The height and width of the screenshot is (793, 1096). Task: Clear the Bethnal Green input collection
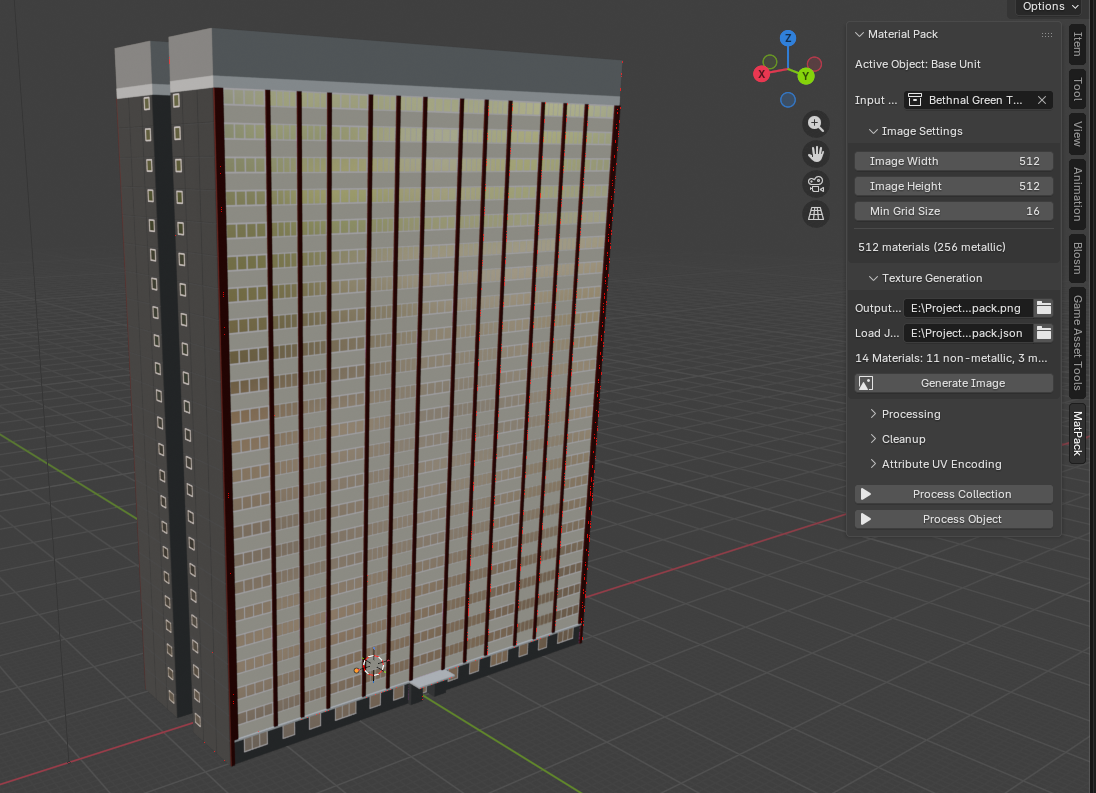(x=1041, y=100)
